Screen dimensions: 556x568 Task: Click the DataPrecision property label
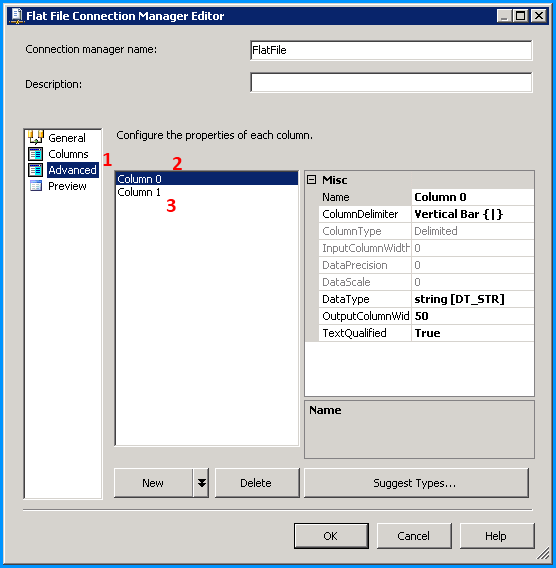click(x=365, y=265)
